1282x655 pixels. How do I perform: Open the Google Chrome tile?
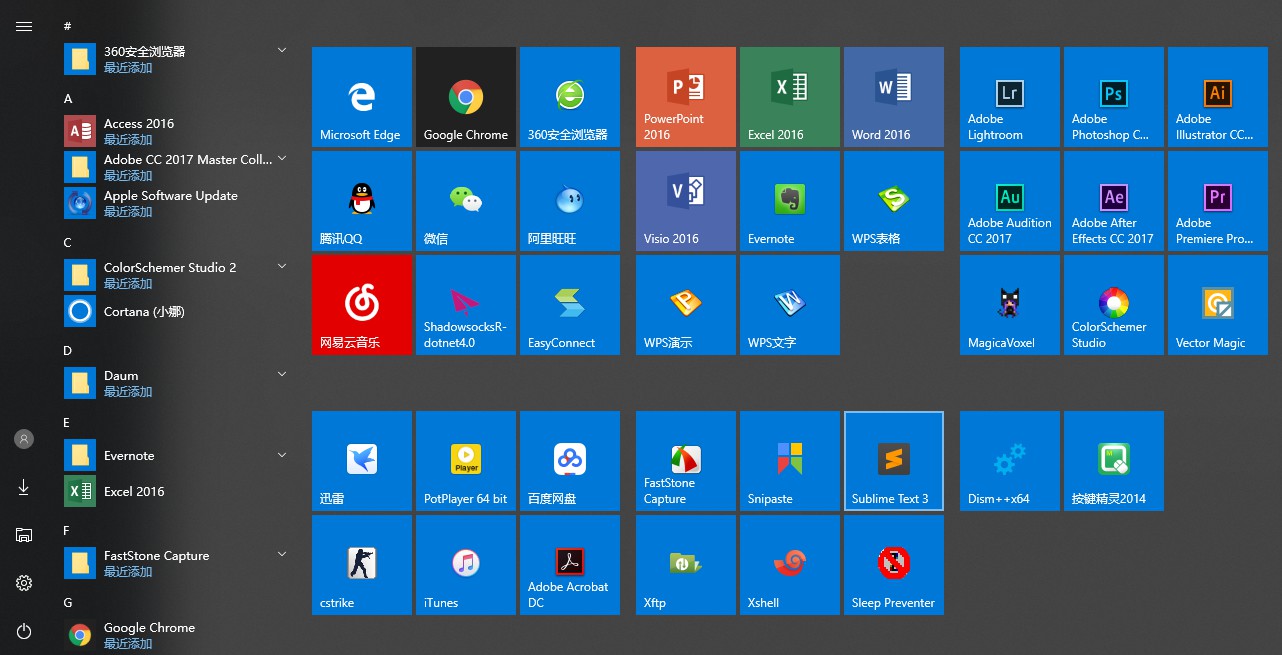pyautogui.click(x=465, y=97)
